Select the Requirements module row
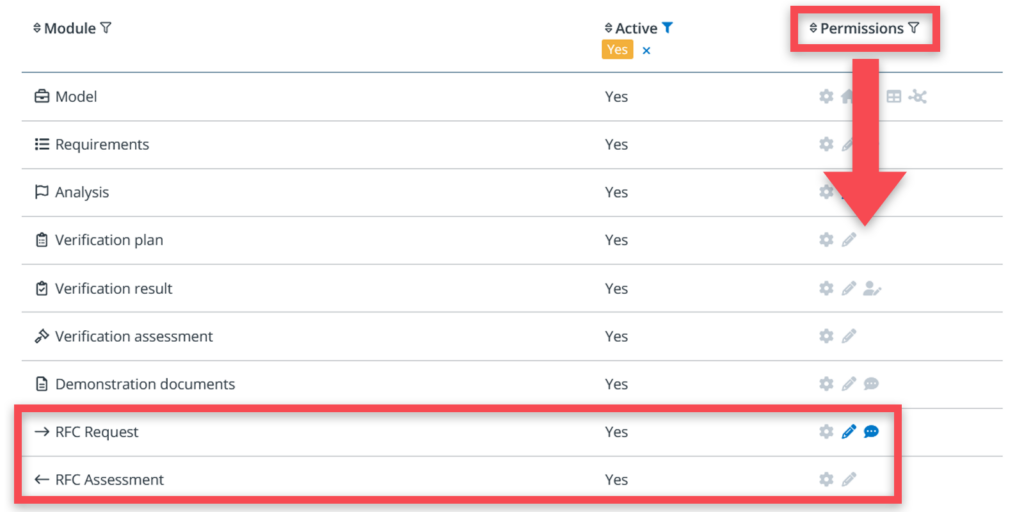The height and width of the screenshot is (512, 1024). coord(102,145)
